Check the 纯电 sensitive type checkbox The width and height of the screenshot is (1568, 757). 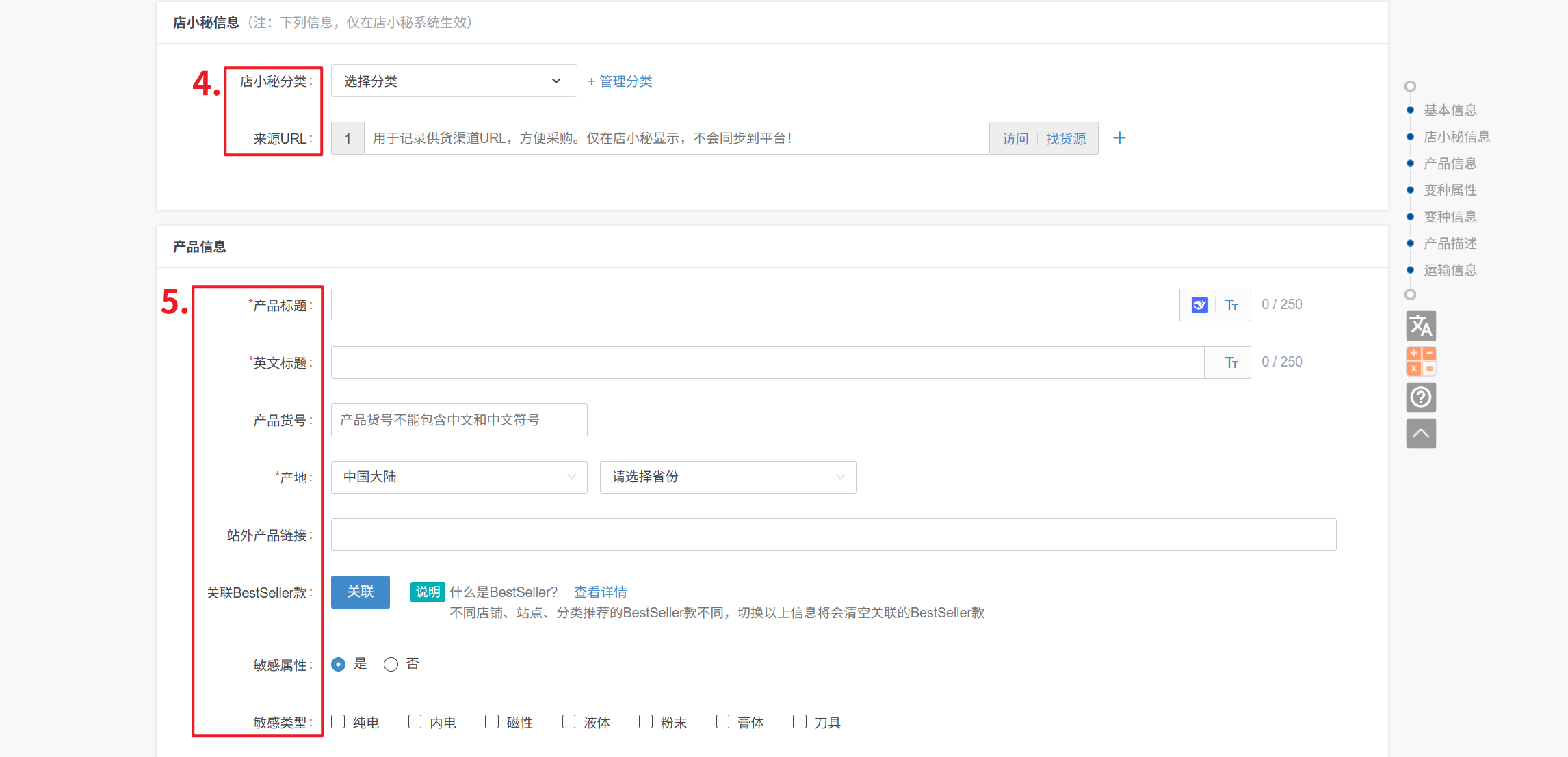338,722
